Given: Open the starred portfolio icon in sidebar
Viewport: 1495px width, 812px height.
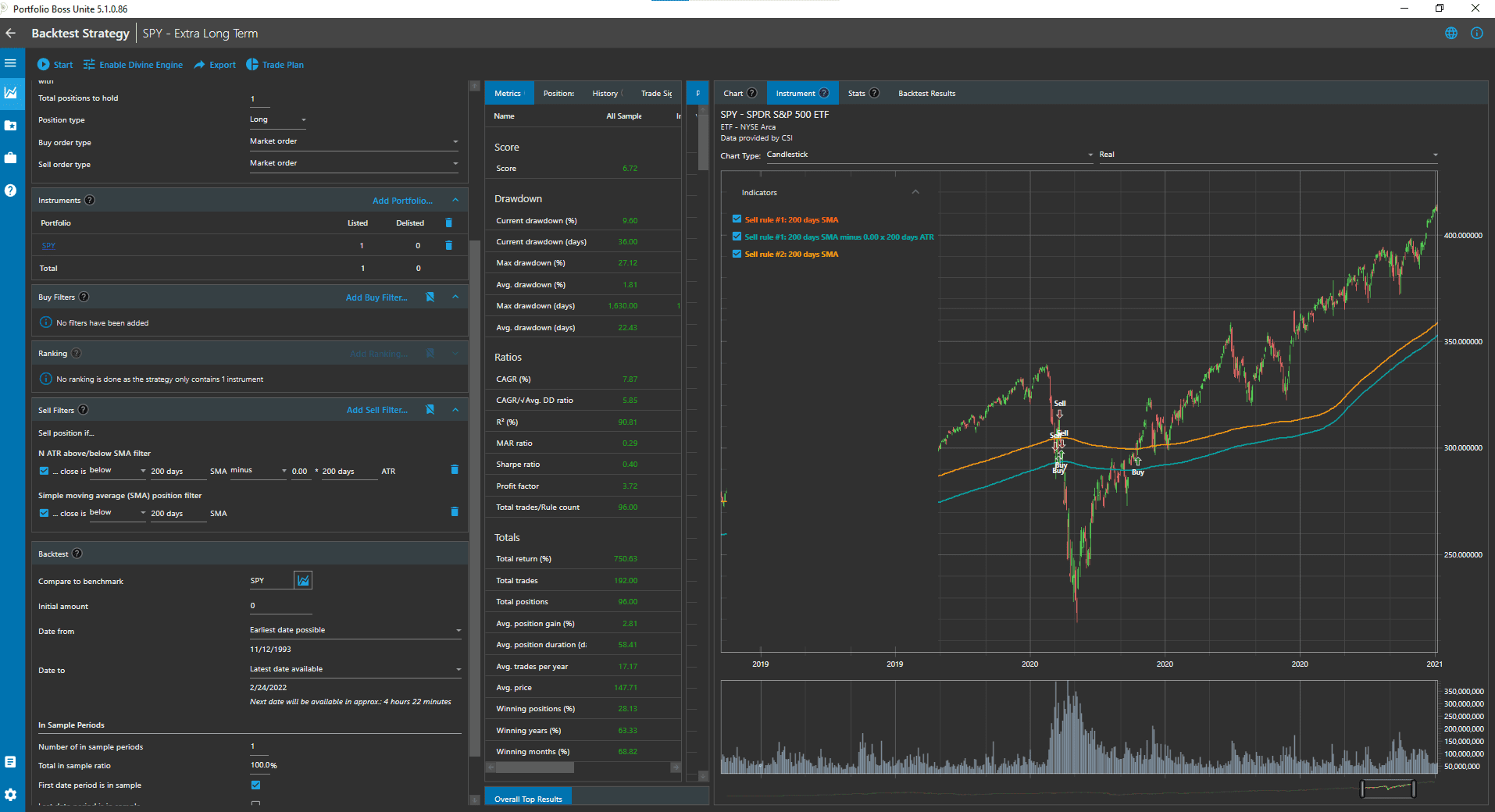Looking at the screenshot, I should tap(11, 125).
